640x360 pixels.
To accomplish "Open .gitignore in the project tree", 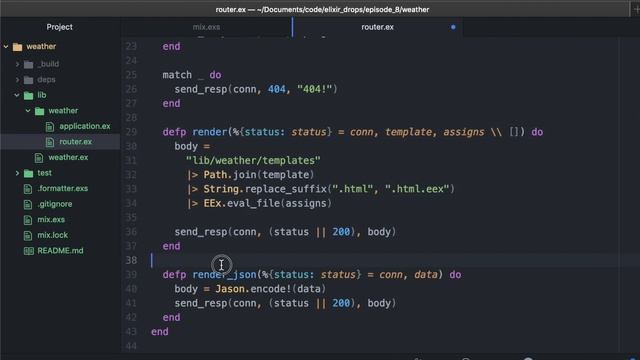I will (x=55, y=204).
